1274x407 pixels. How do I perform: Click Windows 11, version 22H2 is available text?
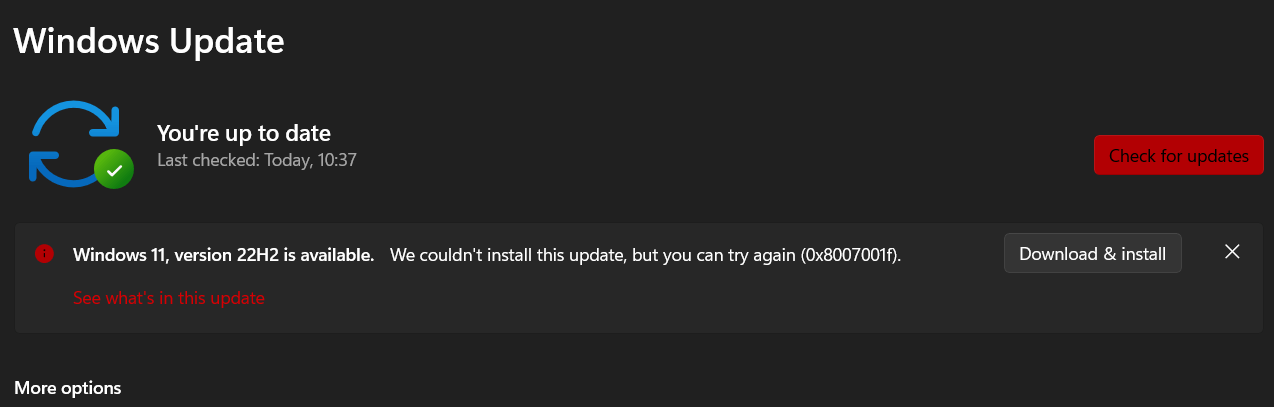(223, 255)
